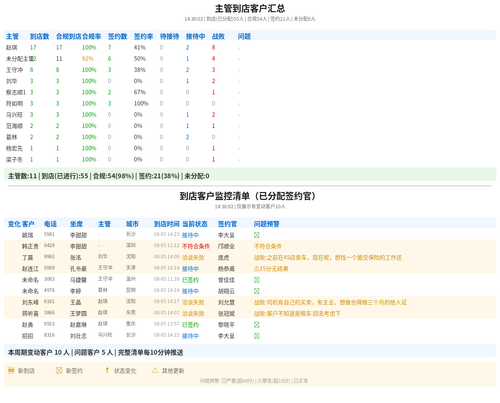Click the 15分无结果 warning in row 5069
This screenshot has width=500, height=403.
[271, 269]
